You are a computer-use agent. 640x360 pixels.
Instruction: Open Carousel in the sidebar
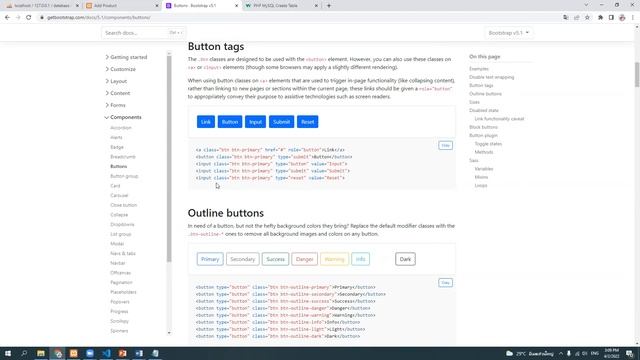point(119,196)
